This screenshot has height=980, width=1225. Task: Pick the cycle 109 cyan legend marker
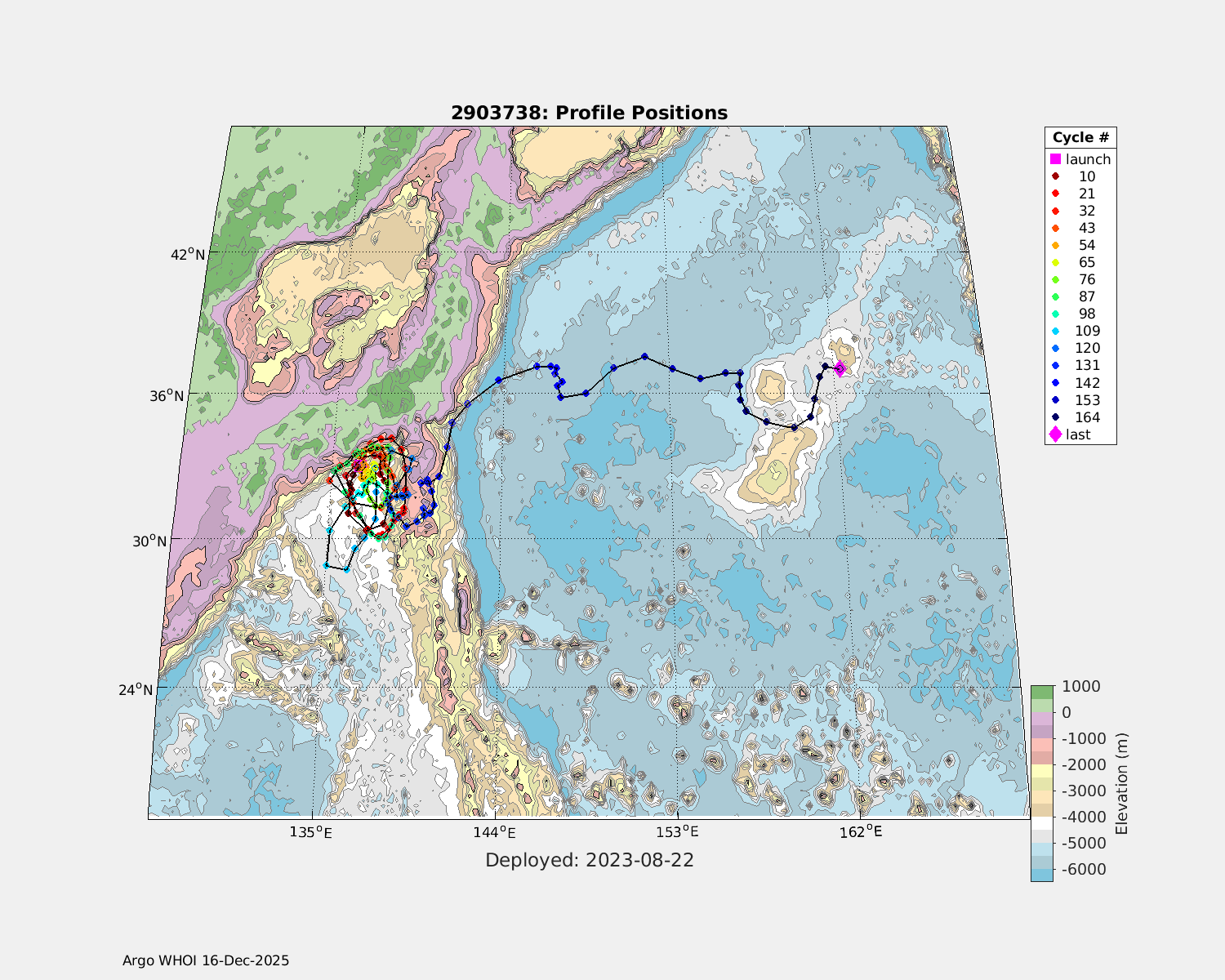pyautogui.click(x=1055, y=332)
